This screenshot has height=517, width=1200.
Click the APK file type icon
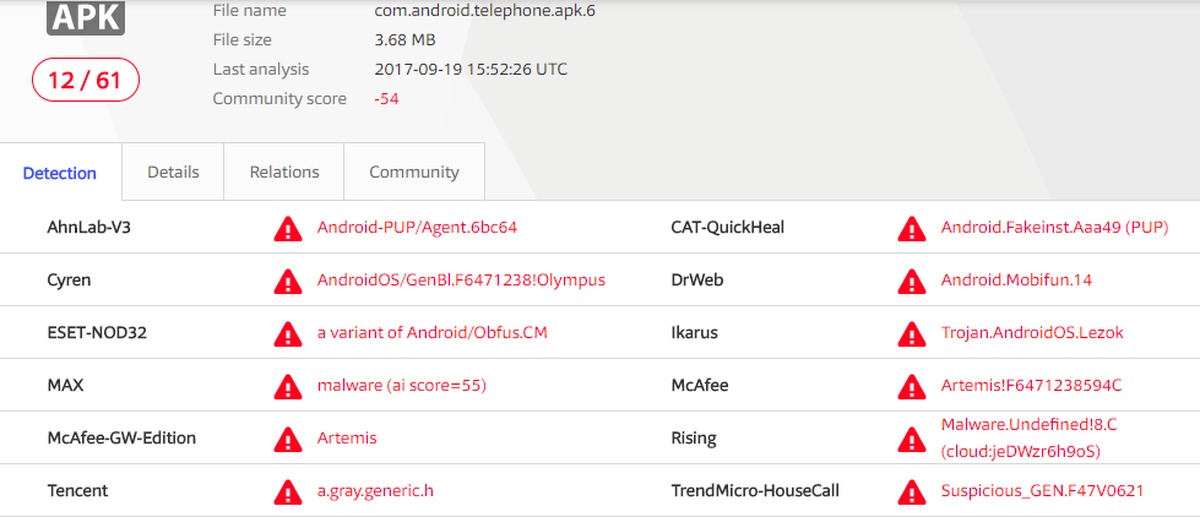coord(85,17)
